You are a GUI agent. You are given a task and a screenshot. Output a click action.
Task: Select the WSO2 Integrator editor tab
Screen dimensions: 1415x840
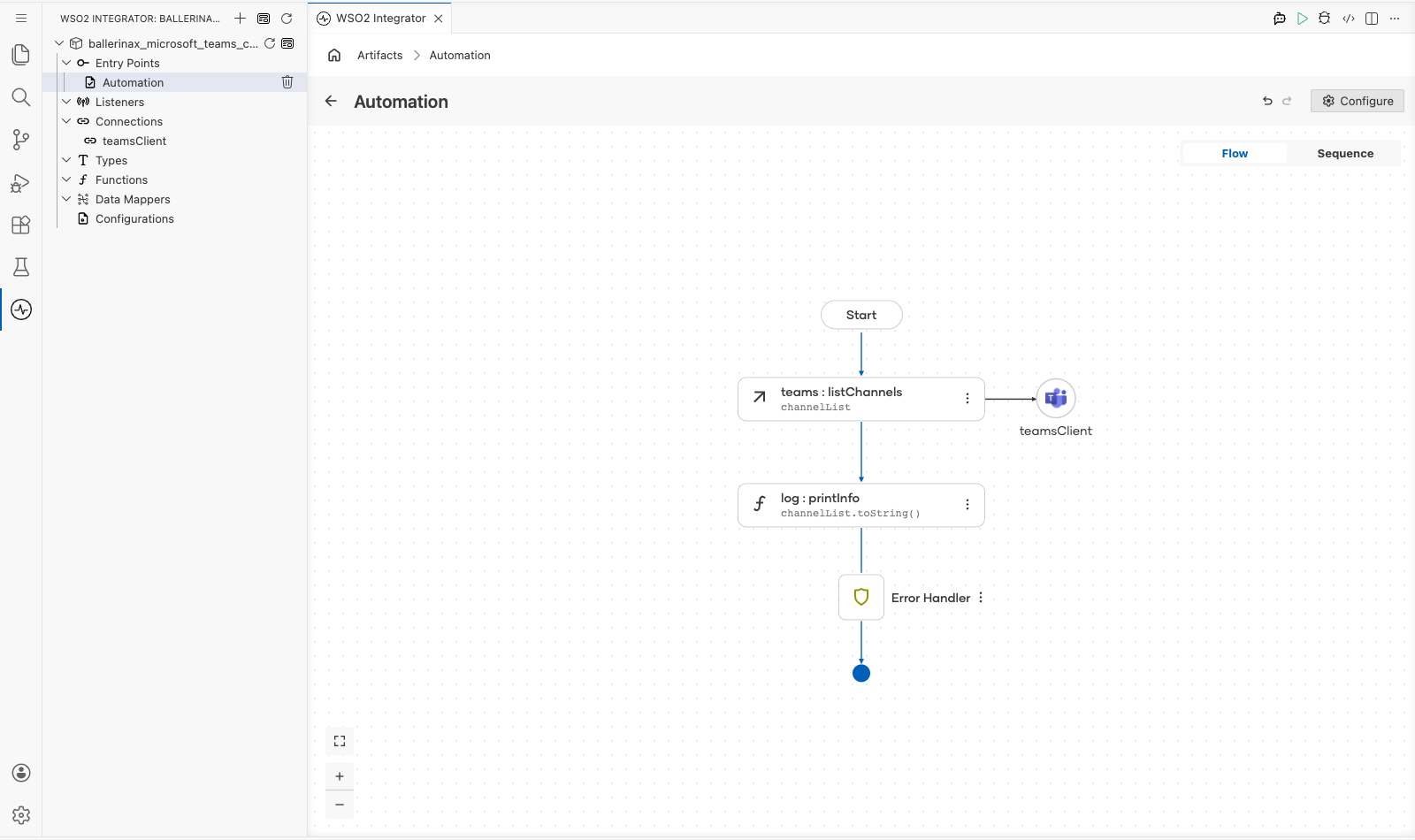tap(380, 18)
